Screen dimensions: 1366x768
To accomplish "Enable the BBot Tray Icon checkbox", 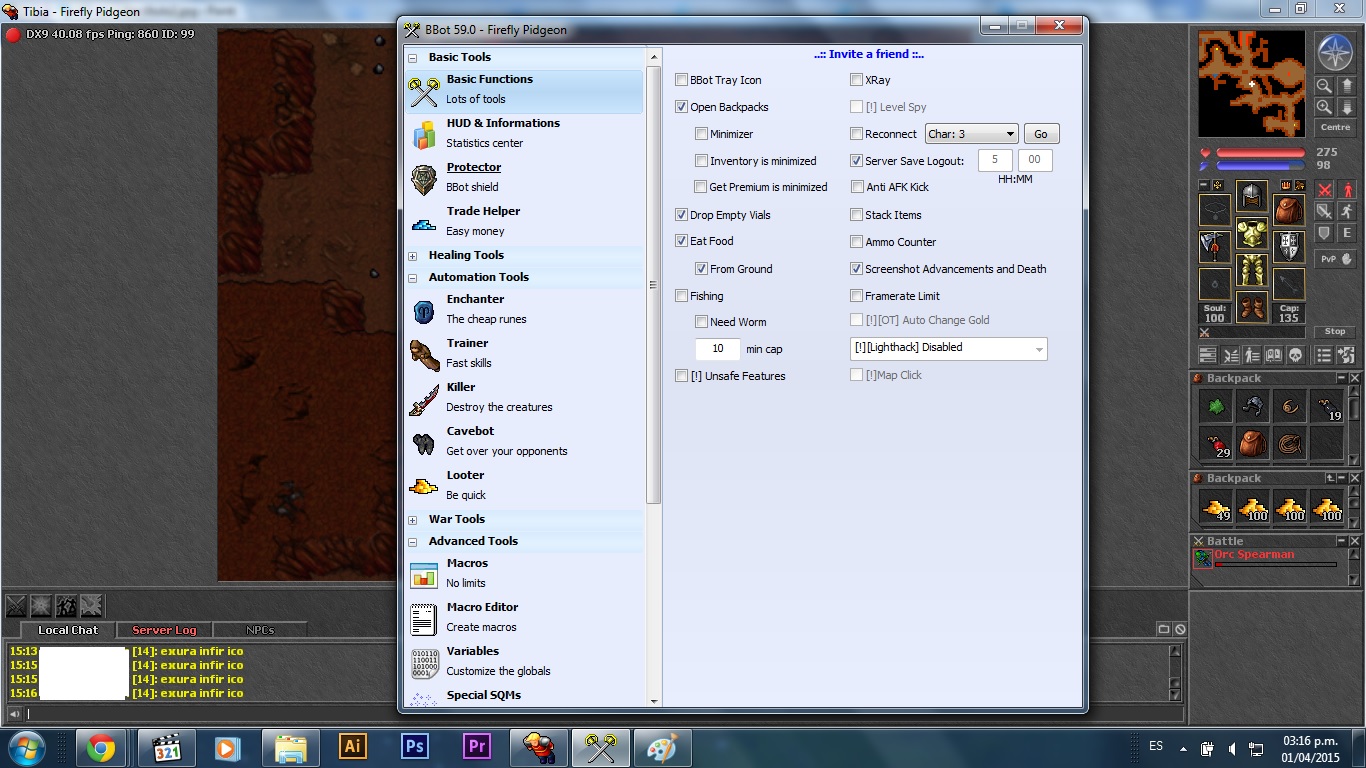I will point(682,80).
